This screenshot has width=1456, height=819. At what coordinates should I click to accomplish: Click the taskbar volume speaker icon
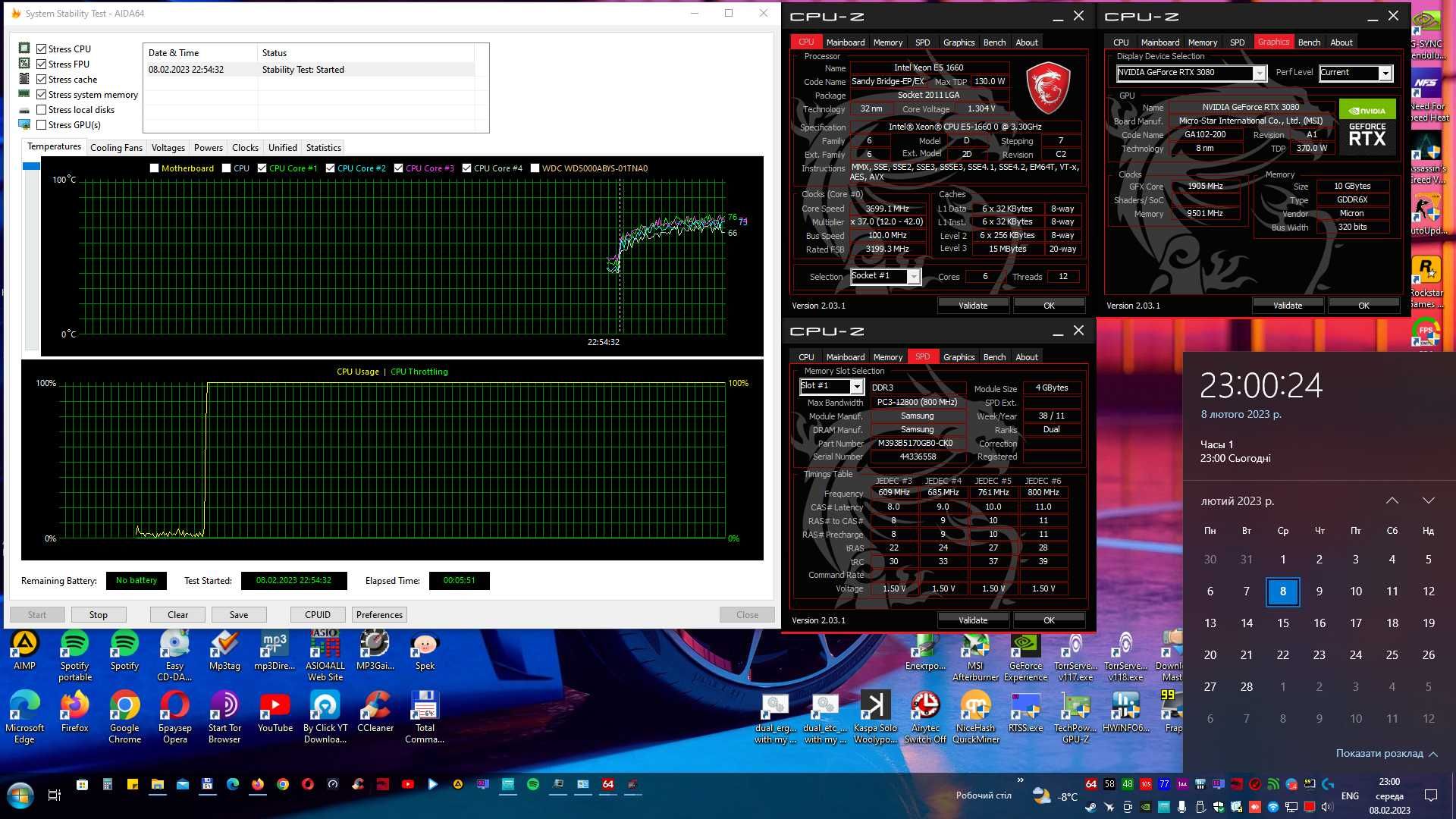(x=1326, y=807)
